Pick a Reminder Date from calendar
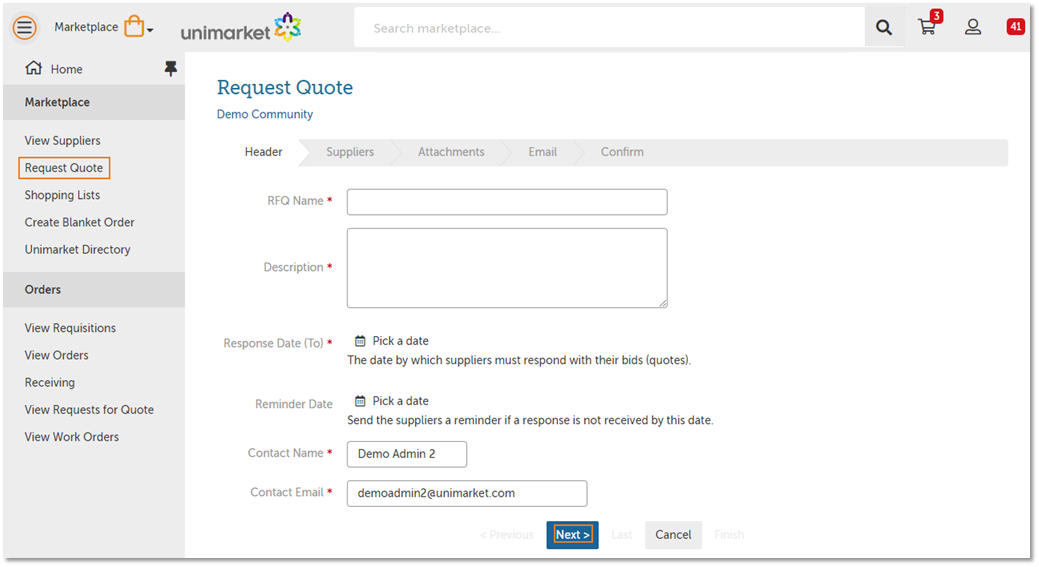1039x567 pixels. tap(391, 401)
